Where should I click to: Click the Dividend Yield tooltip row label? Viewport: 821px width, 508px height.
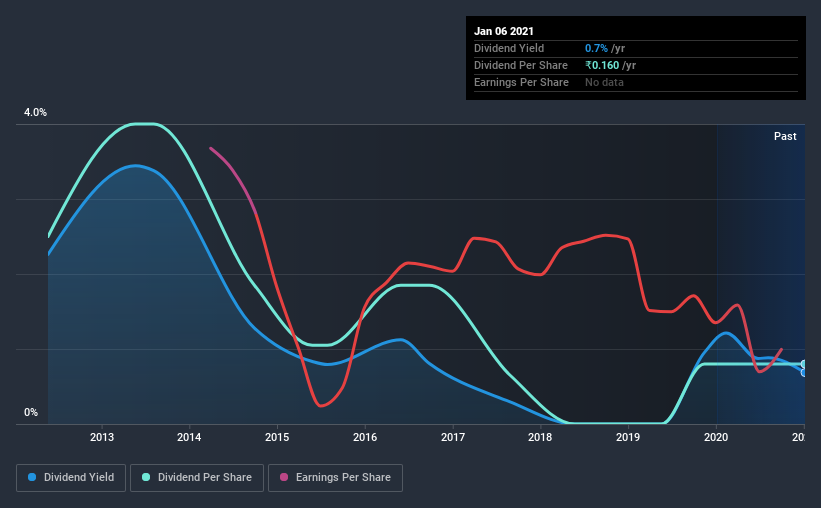pos(509,48)
